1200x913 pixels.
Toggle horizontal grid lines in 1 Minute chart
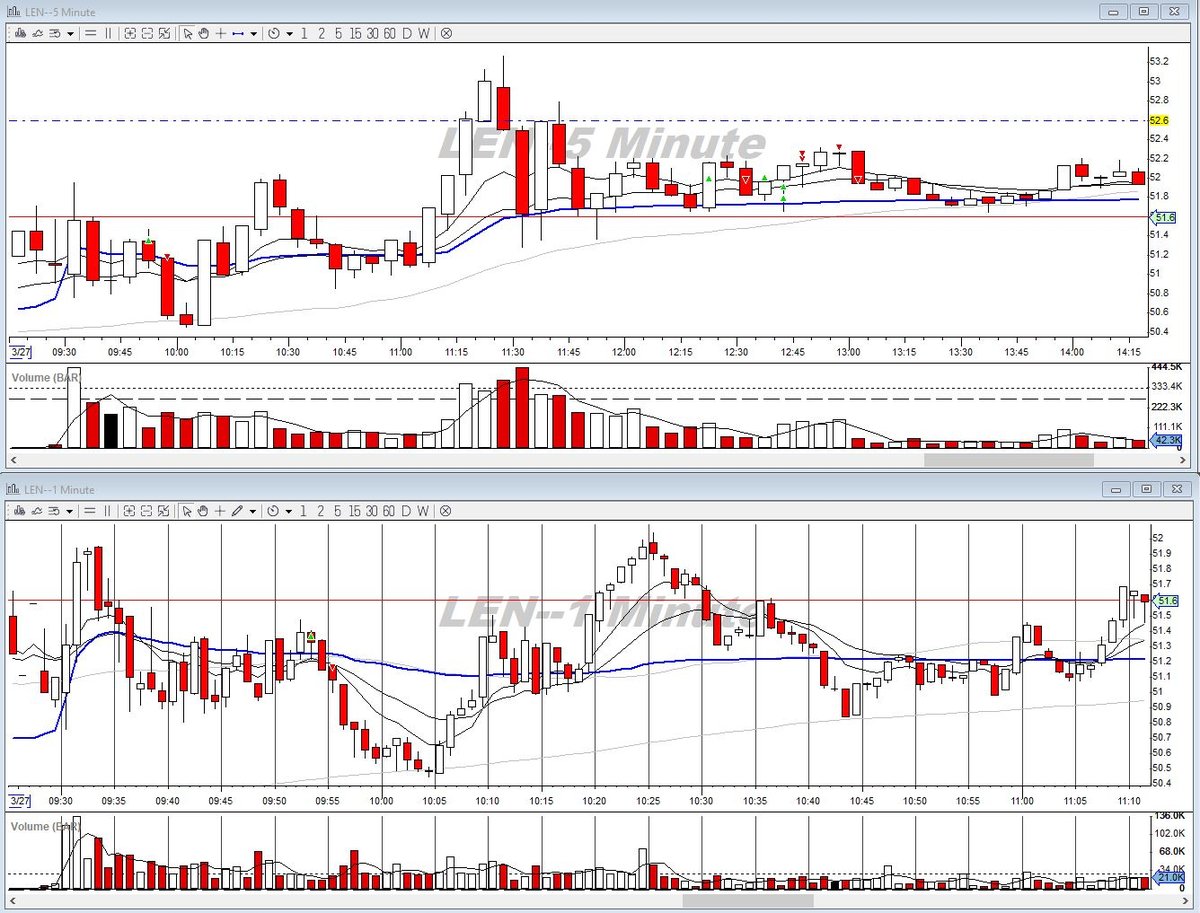[90, 511]
